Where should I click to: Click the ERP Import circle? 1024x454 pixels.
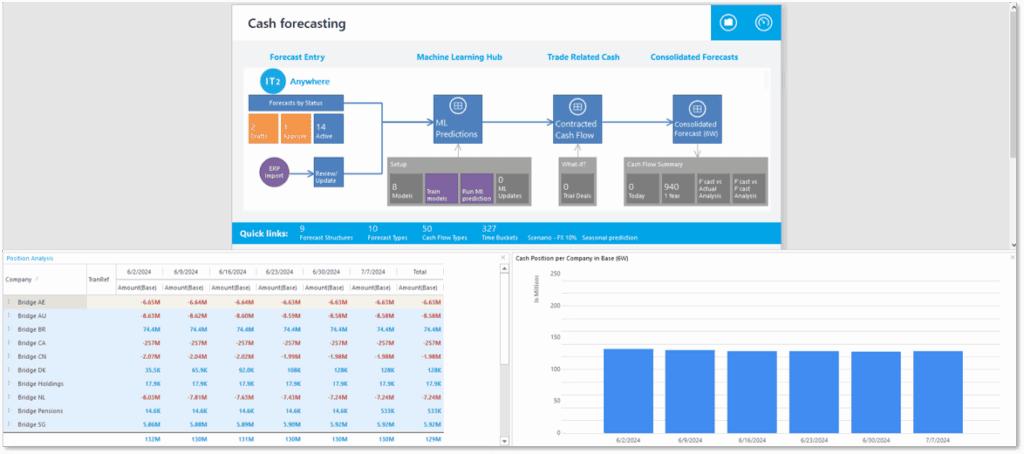tap(274, 173)
